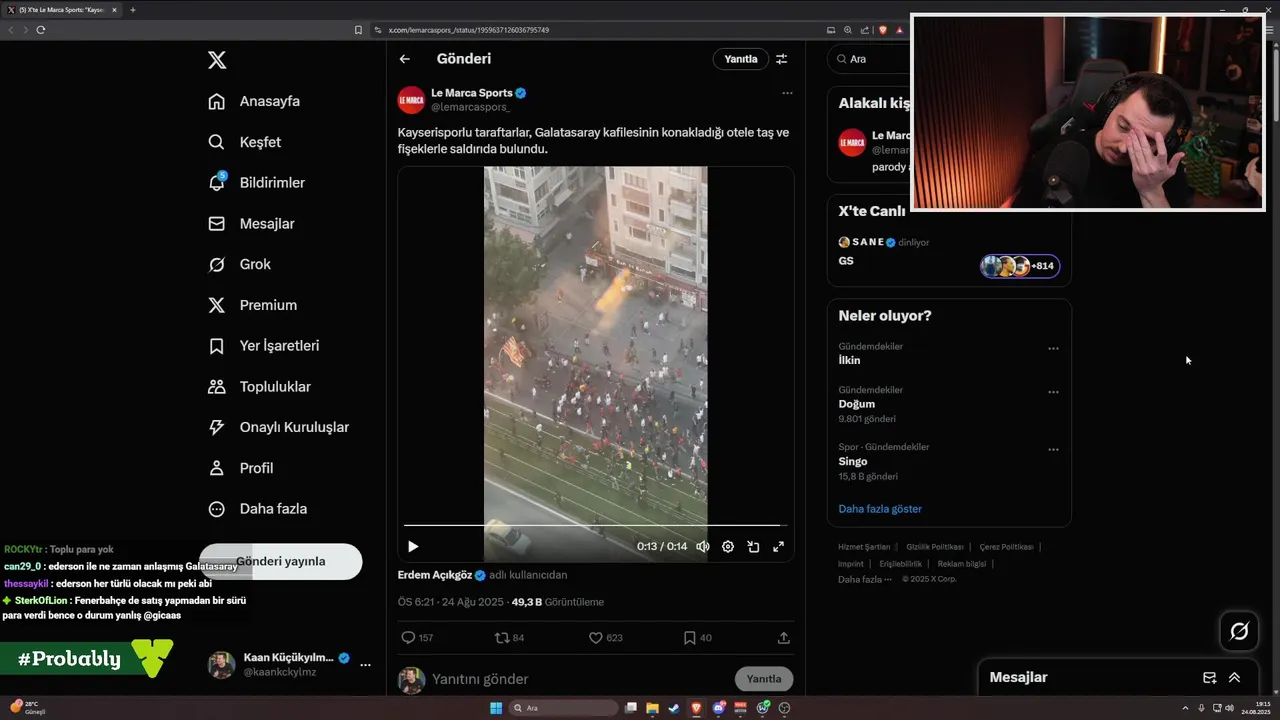
Task: Open Topluluklar communities
Action: click(259, 387)
